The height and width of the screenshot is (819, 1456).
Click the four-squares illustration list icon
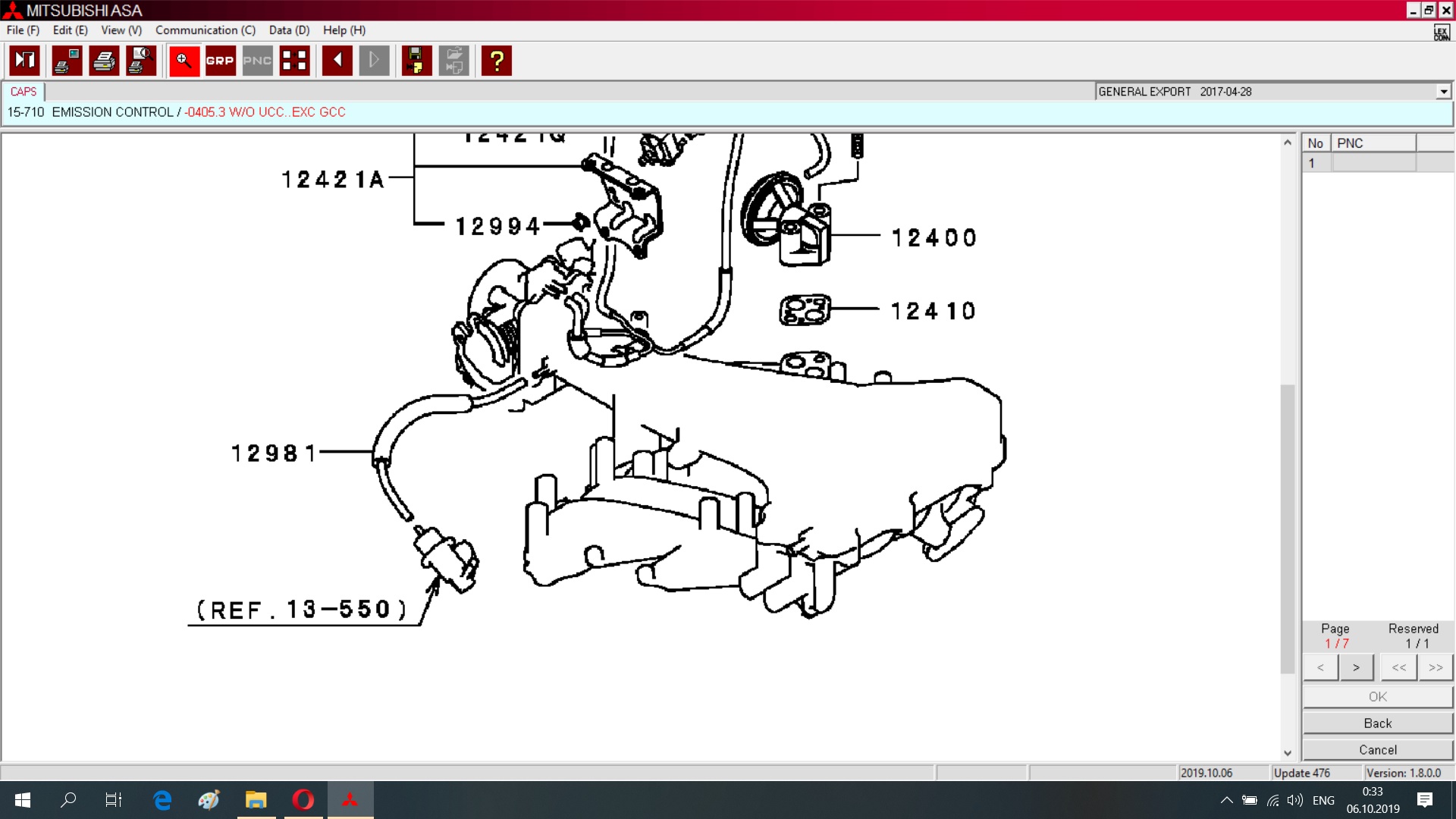(x=294, y=61)
